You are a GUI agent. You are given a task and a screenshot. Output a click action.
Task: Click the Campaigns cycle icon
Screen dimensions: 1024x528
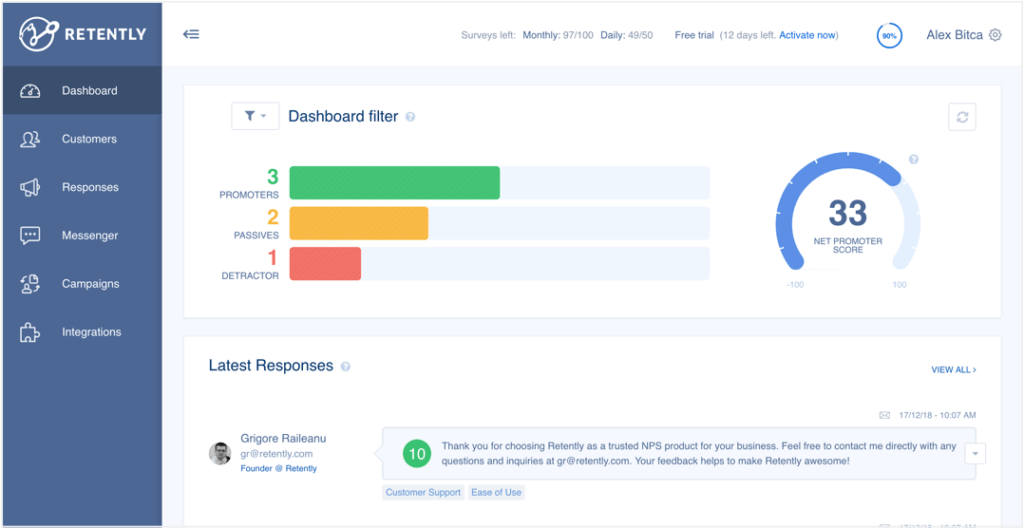[30, 284]
